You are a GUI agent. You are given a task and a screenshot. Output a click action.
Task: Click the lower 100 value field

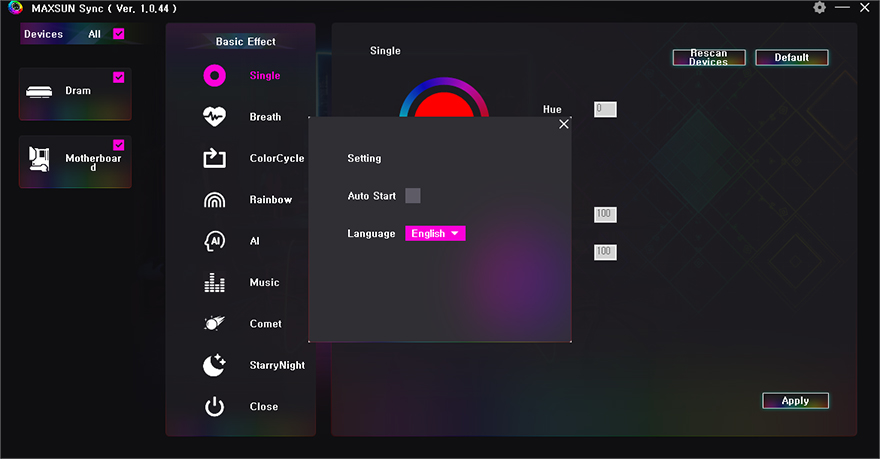605,252
